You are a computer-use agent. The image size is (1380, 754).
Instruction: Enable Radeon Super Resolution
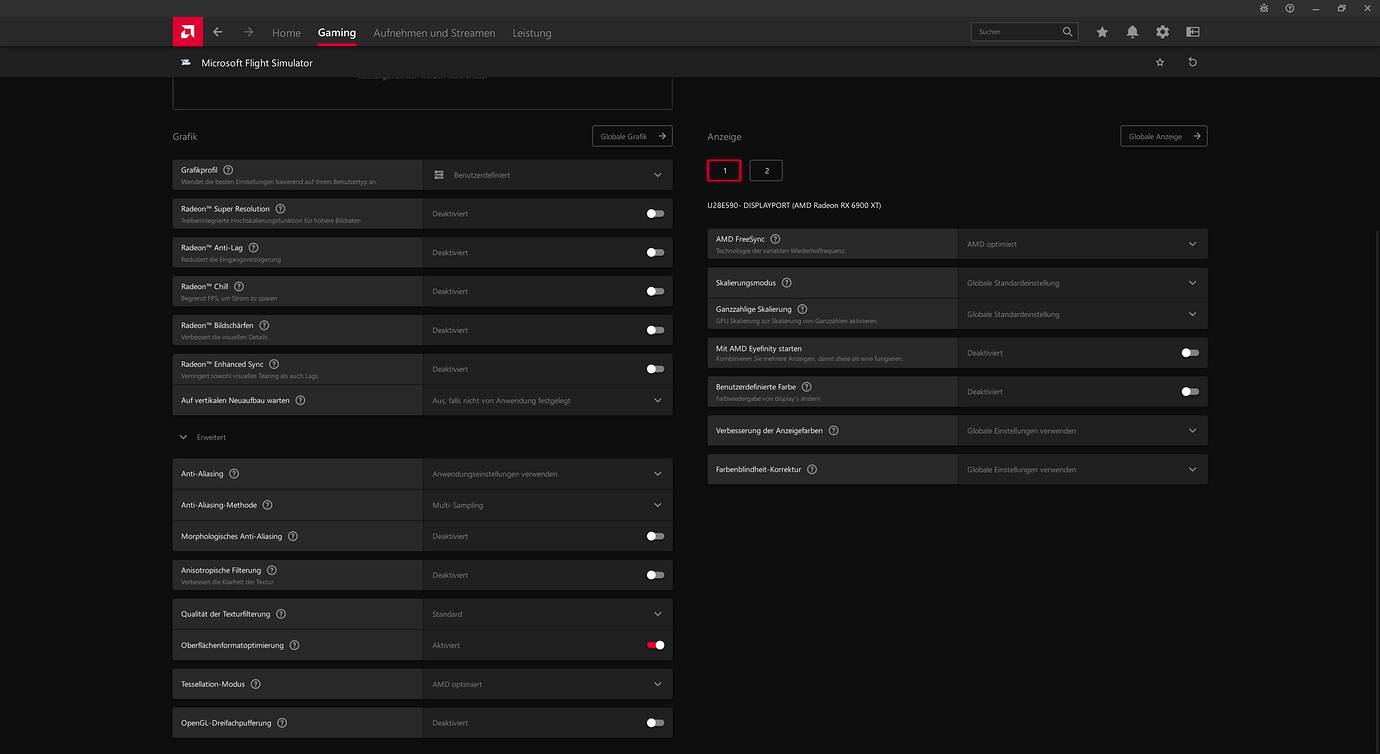click(x=655, y=213)
